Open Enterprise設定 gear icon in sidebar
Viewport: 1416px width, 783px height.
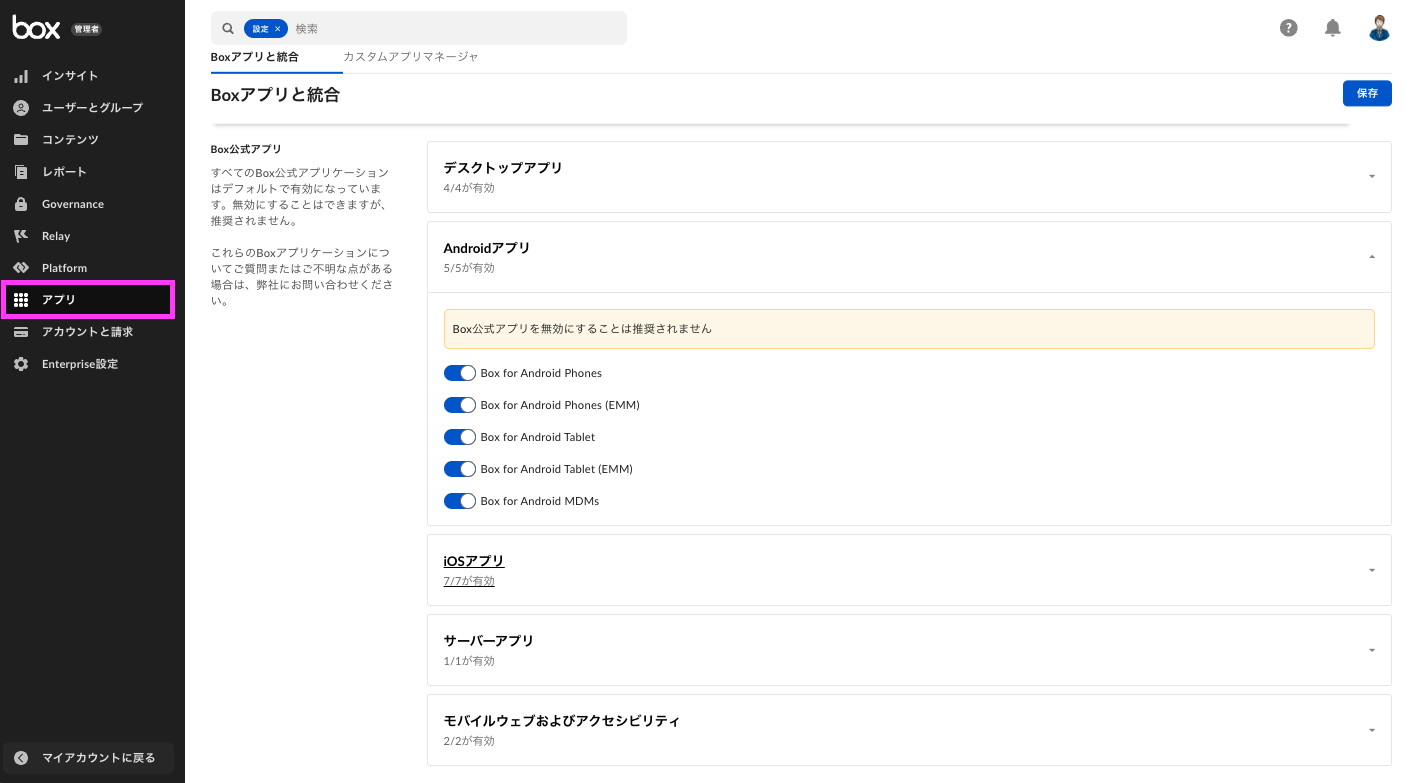click(x=21, y=364)
